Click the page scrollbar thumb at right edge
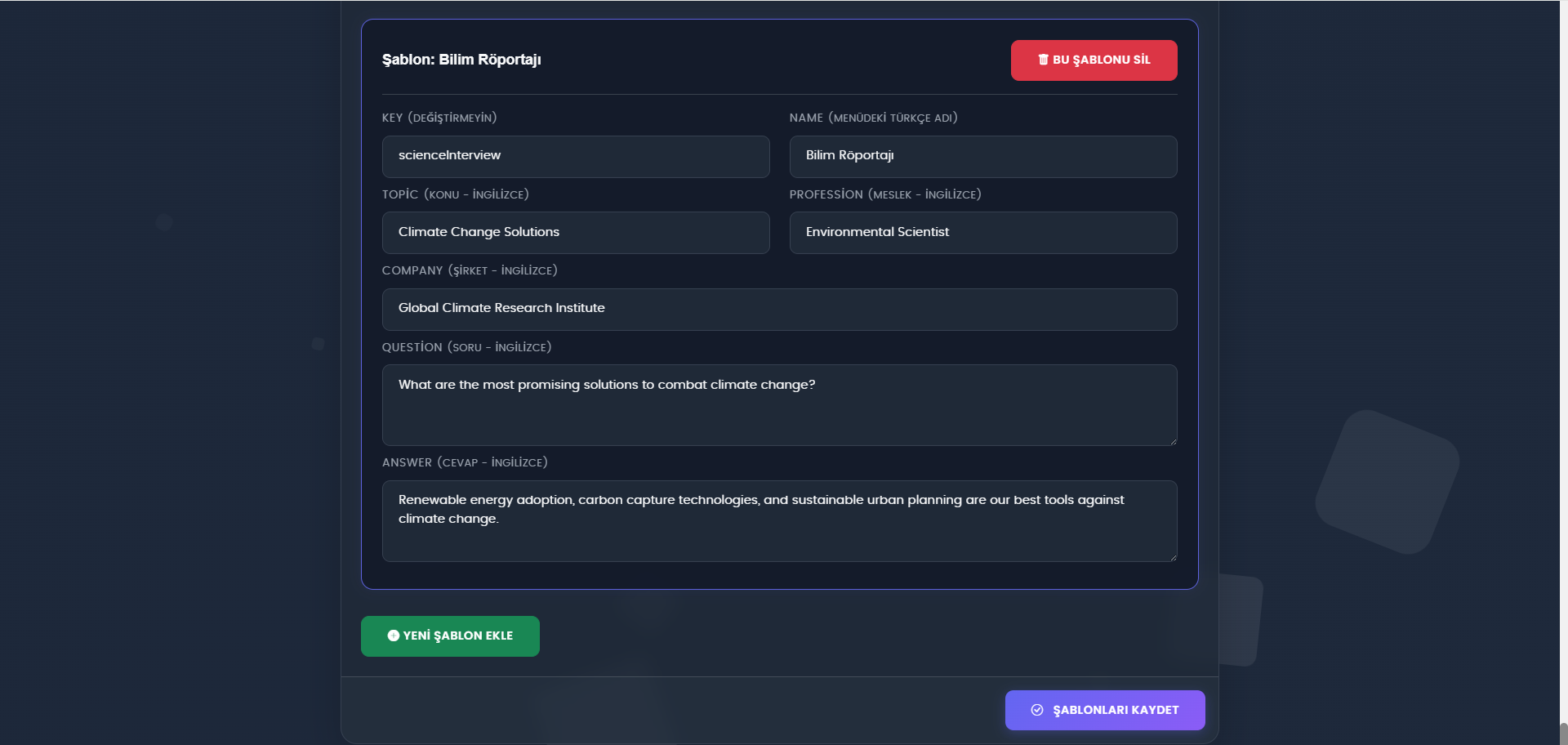This screenshot has width=1568, height=745. pyautogui.click(x=1563, y=734)
